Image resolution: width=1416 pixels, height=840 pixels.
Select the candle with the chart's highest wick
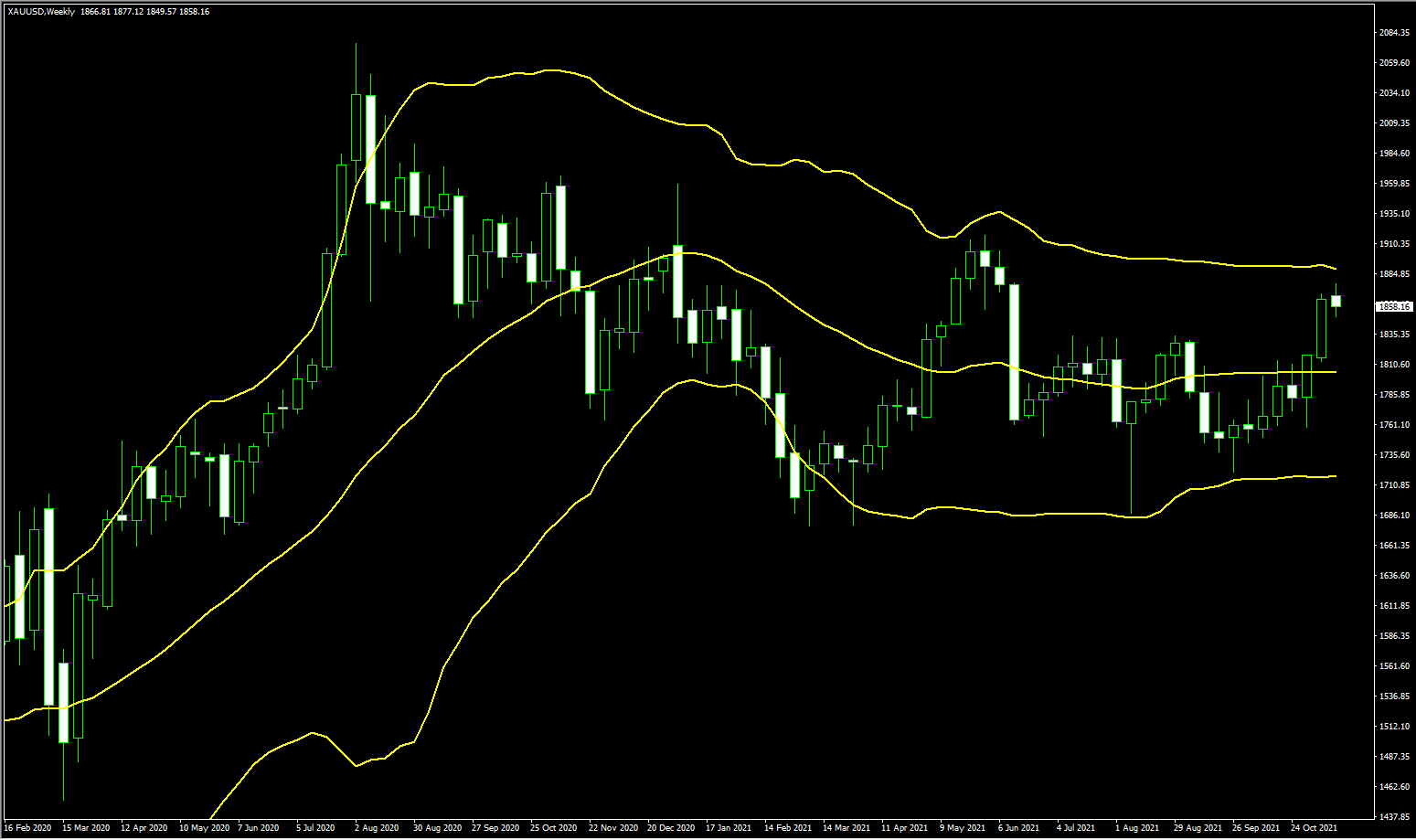356,126
